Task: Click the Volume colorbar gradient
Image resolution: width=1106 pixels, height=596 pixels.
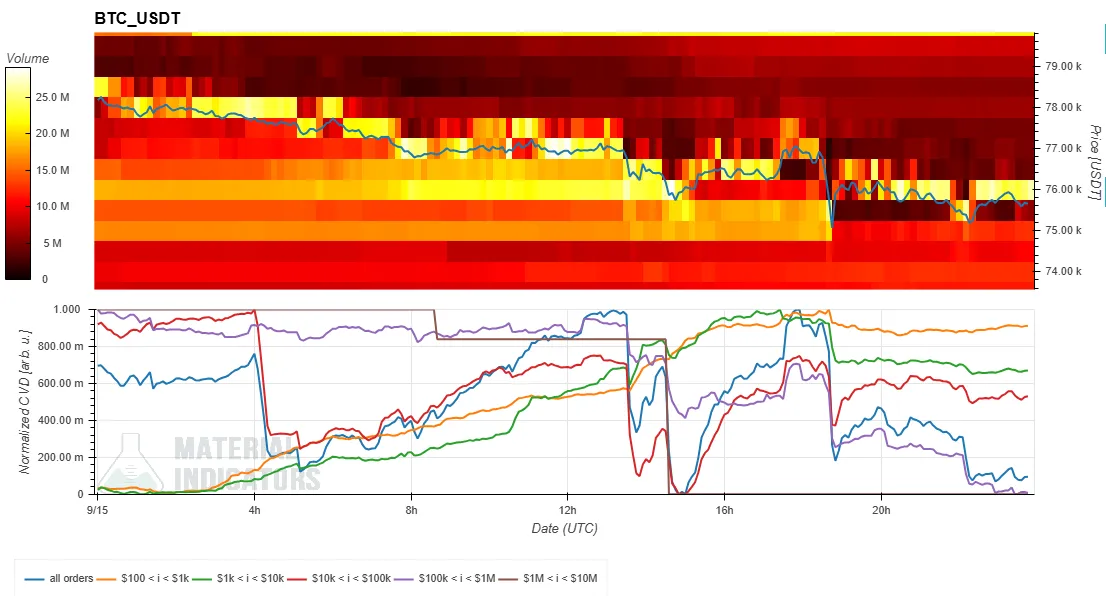Action: [x=18, y=174]
